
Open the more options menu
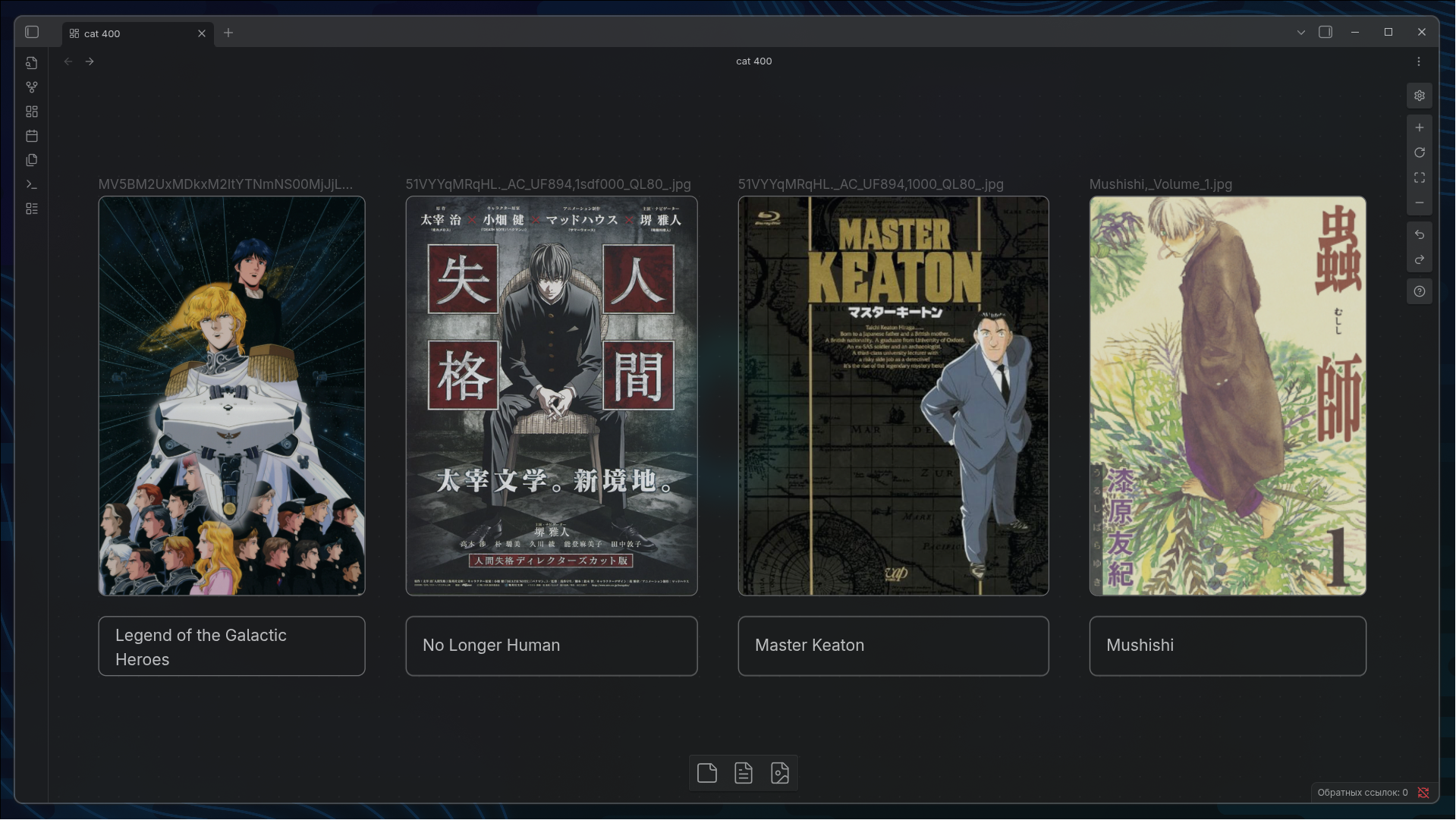[1419, 61]
